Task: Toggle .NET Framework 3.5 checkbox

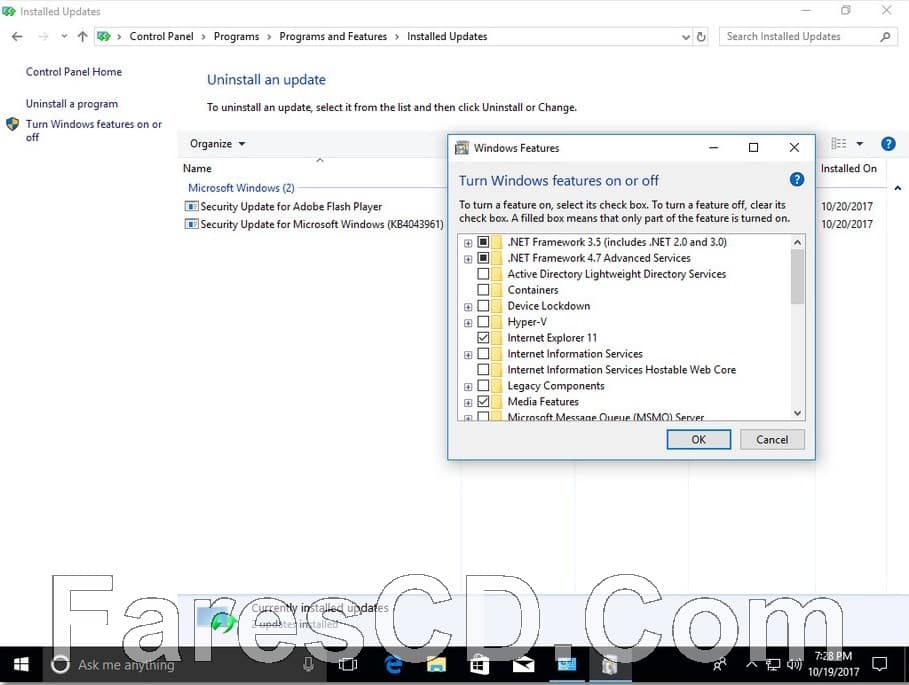Action: coord(483,242)
